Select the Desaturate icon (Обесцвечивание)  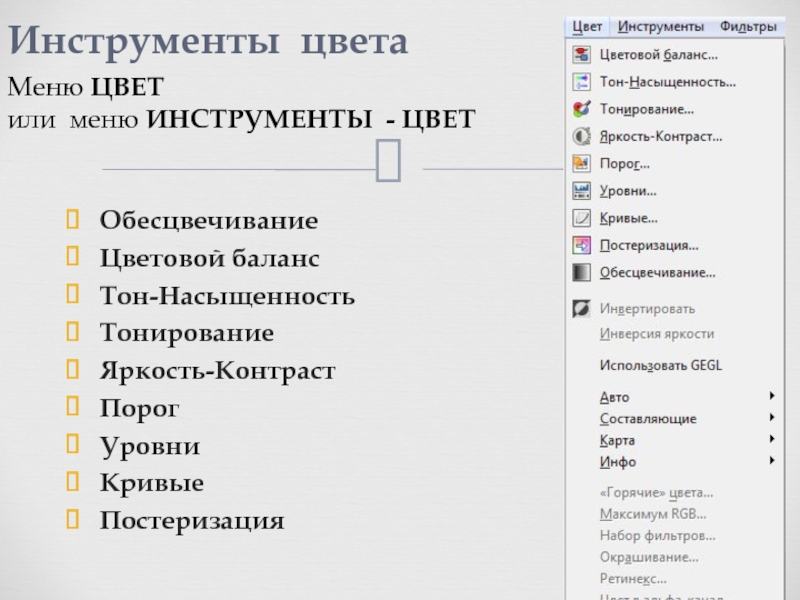point(580,271)
